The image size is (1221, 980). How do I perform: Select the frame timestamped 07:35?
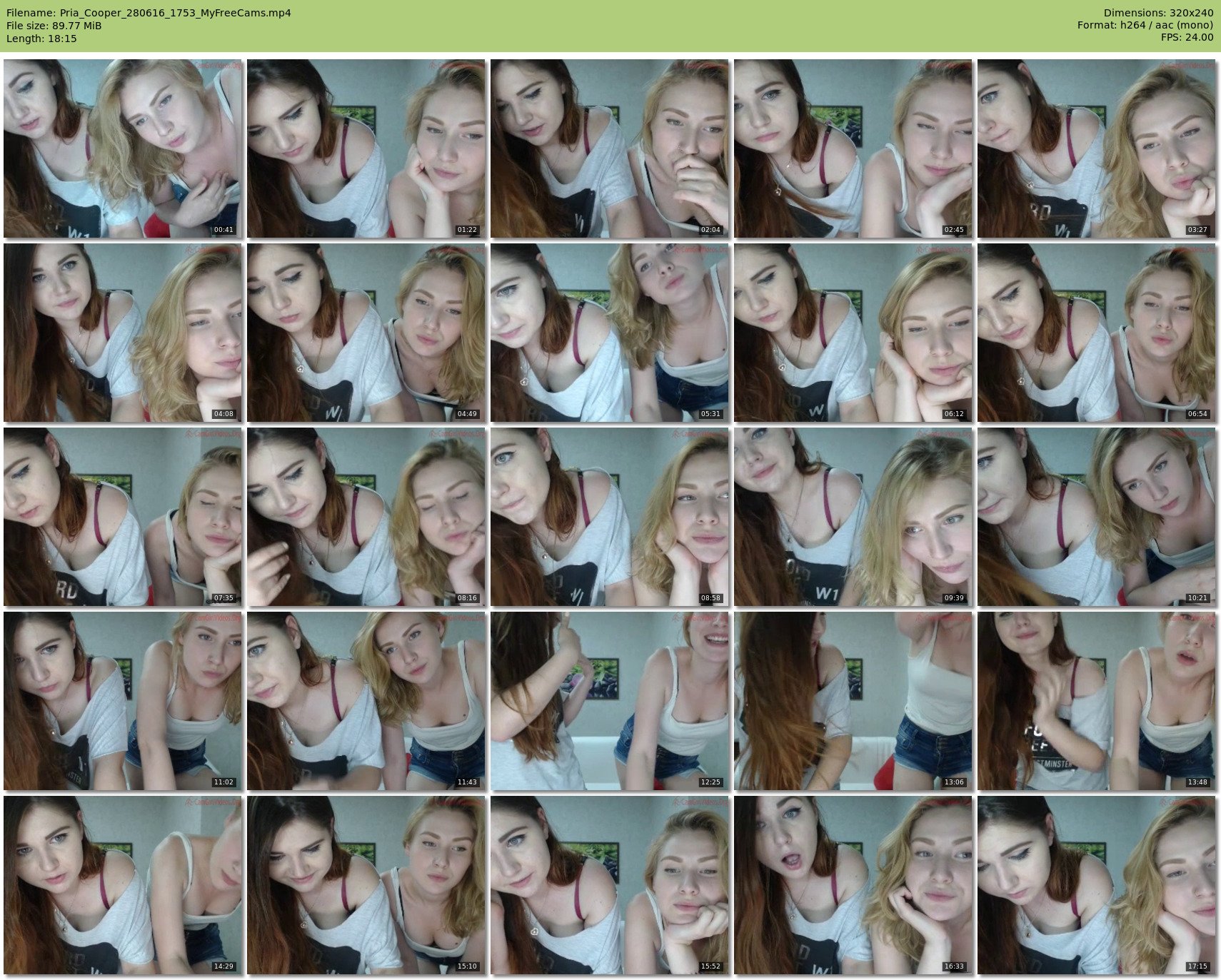123,517
